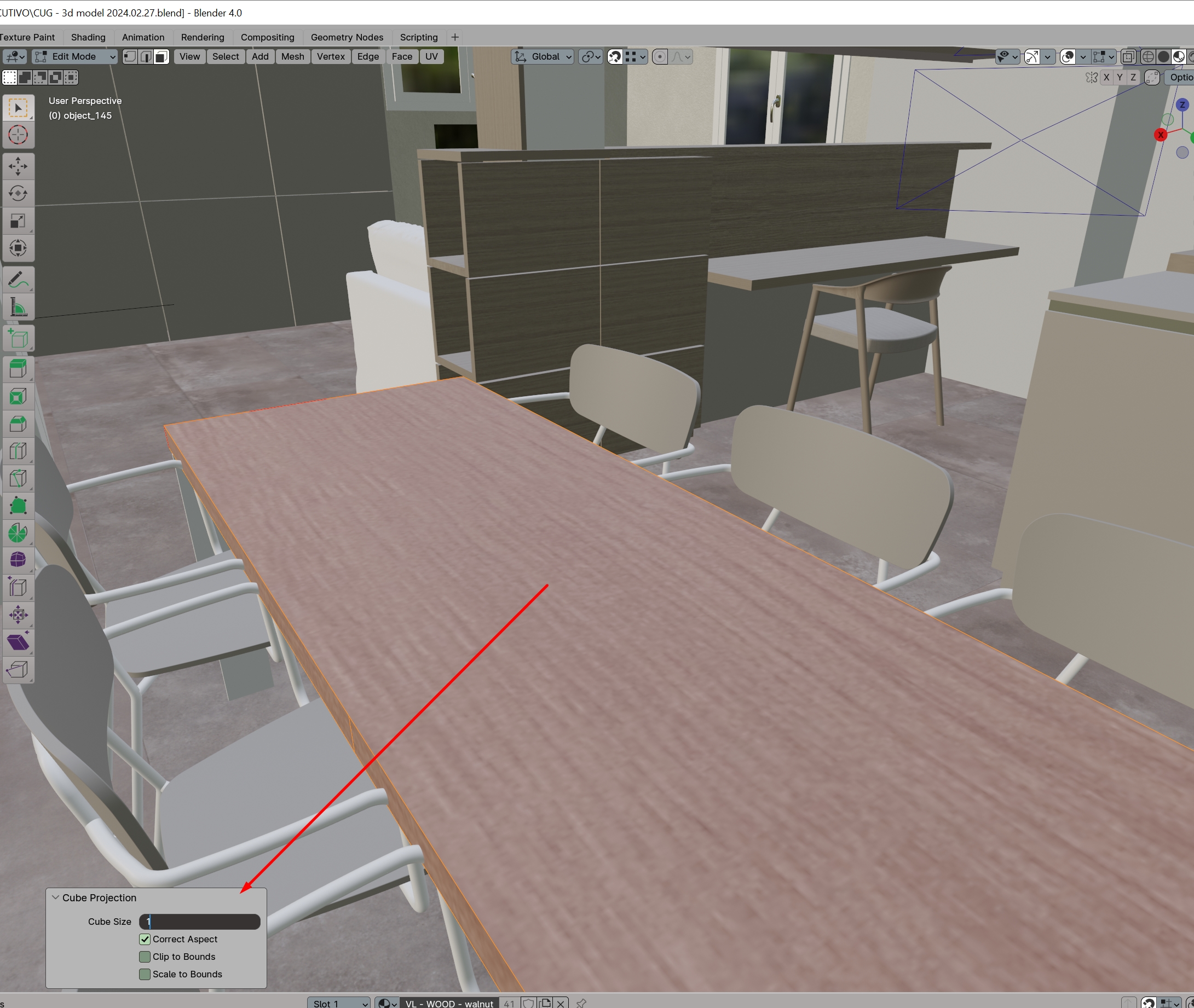The image size is (1194, 1008).
Task: Enable Clip to Bounds checkbox
Action: 145,957
